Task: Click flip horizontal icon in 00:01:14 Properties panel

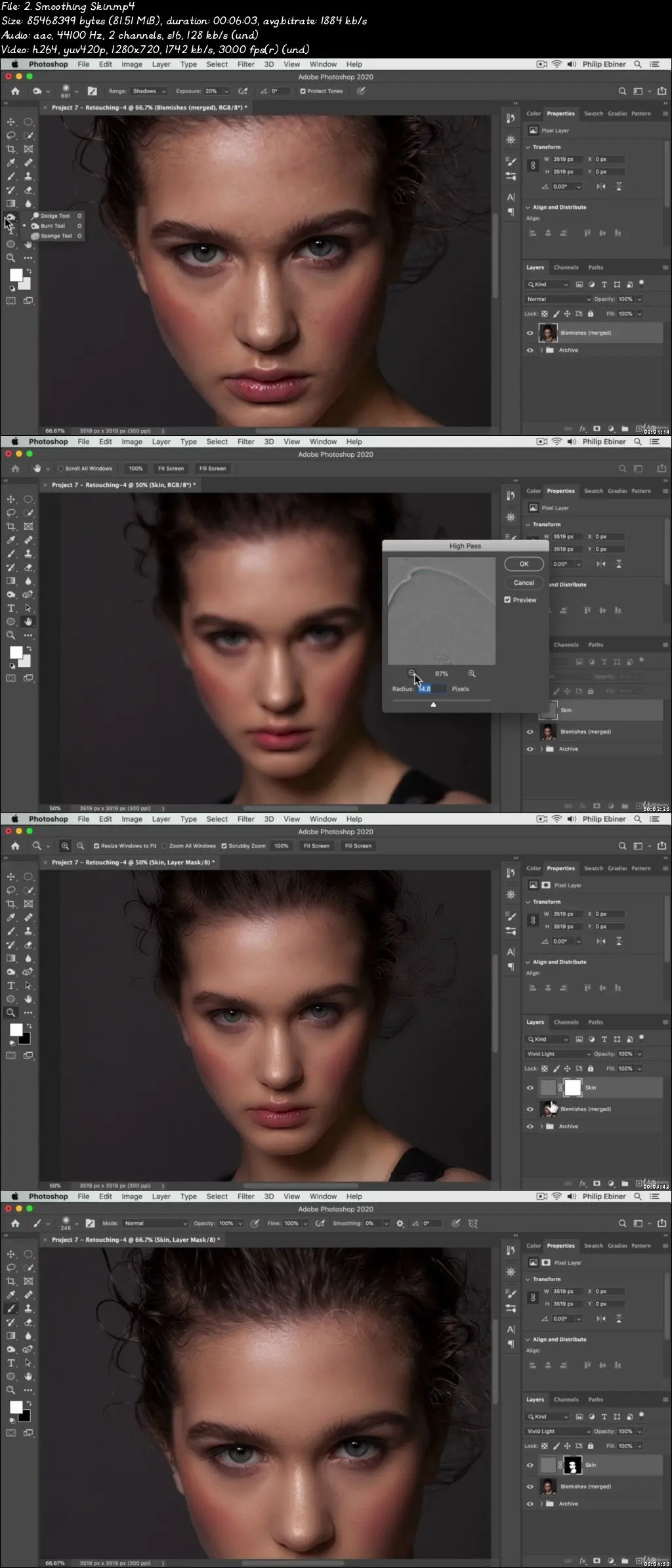Action: [600, 186]
